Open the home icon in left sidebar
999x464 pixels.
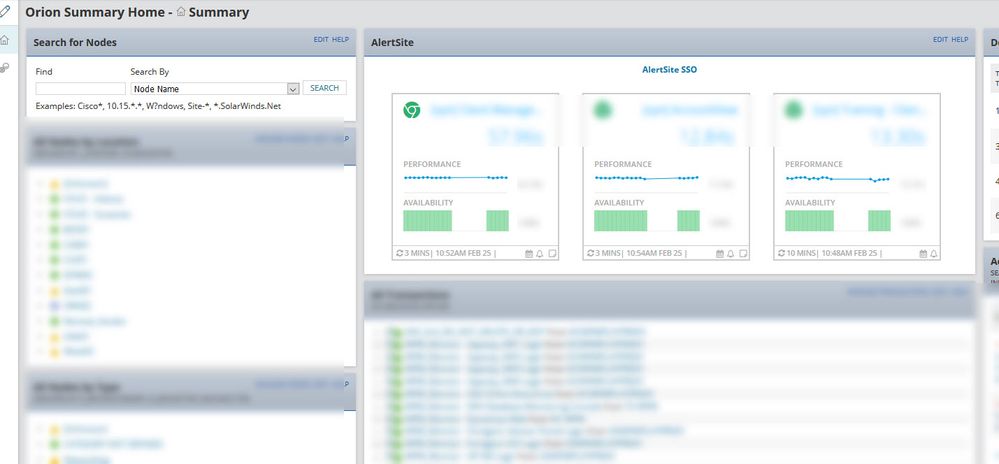pyautogui.click(x=5, y=41)
